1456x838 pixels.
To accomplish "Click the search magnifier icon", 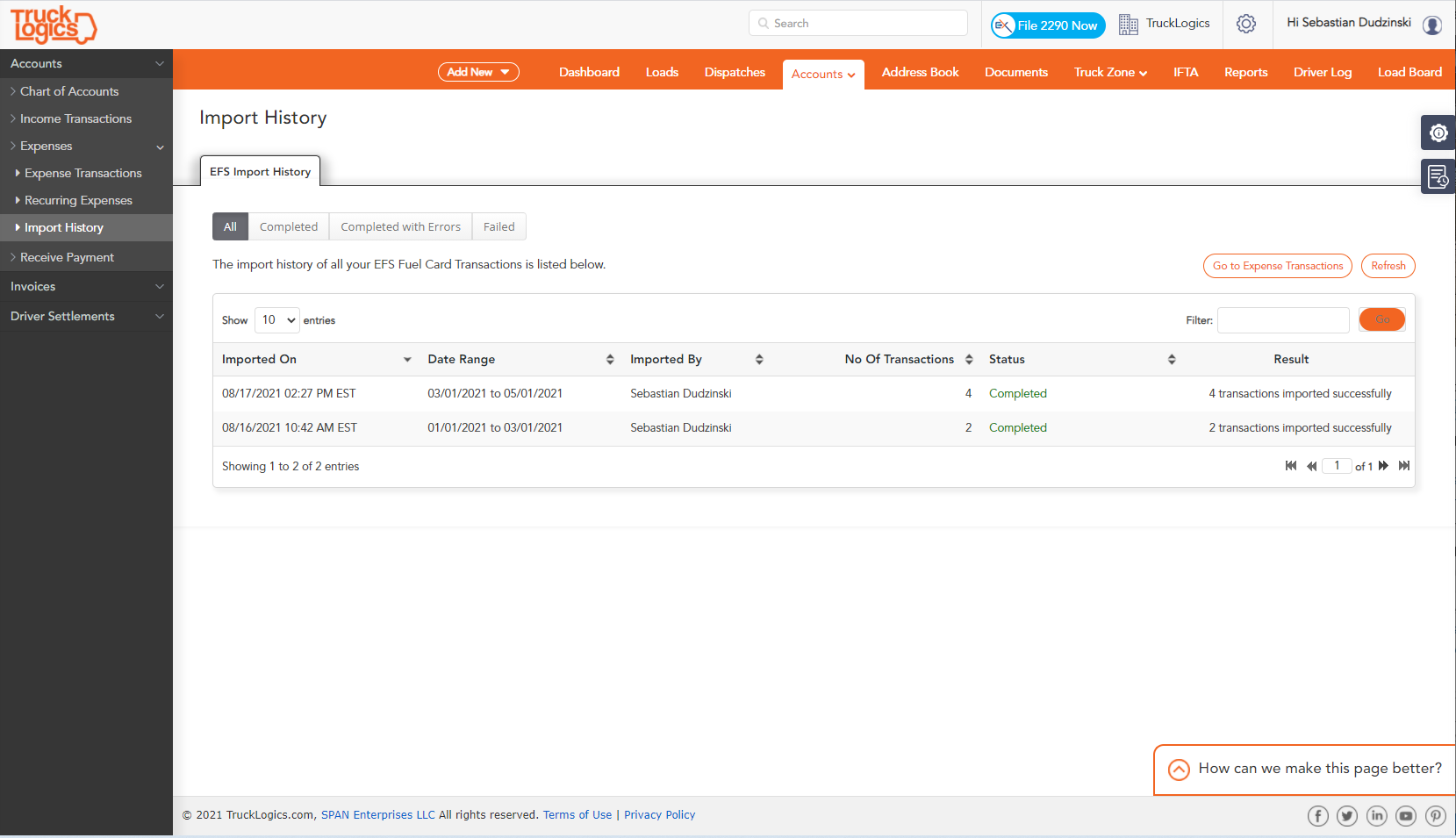I will coord(764,24).
